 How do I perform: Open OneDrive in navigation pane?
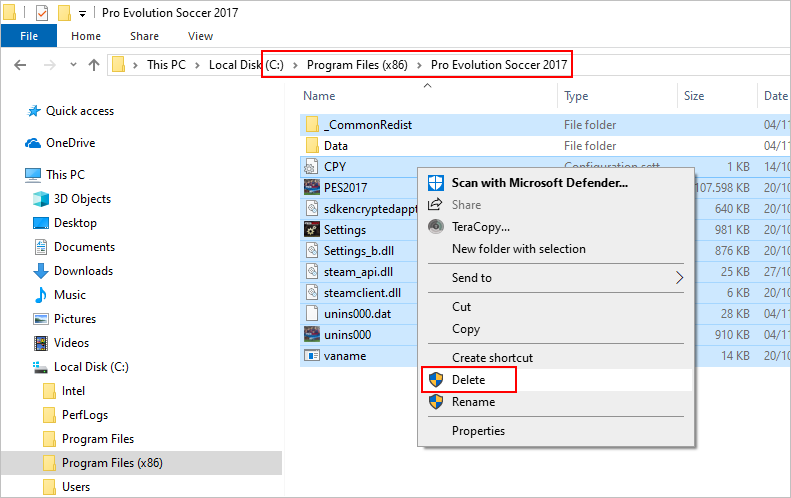71,143
